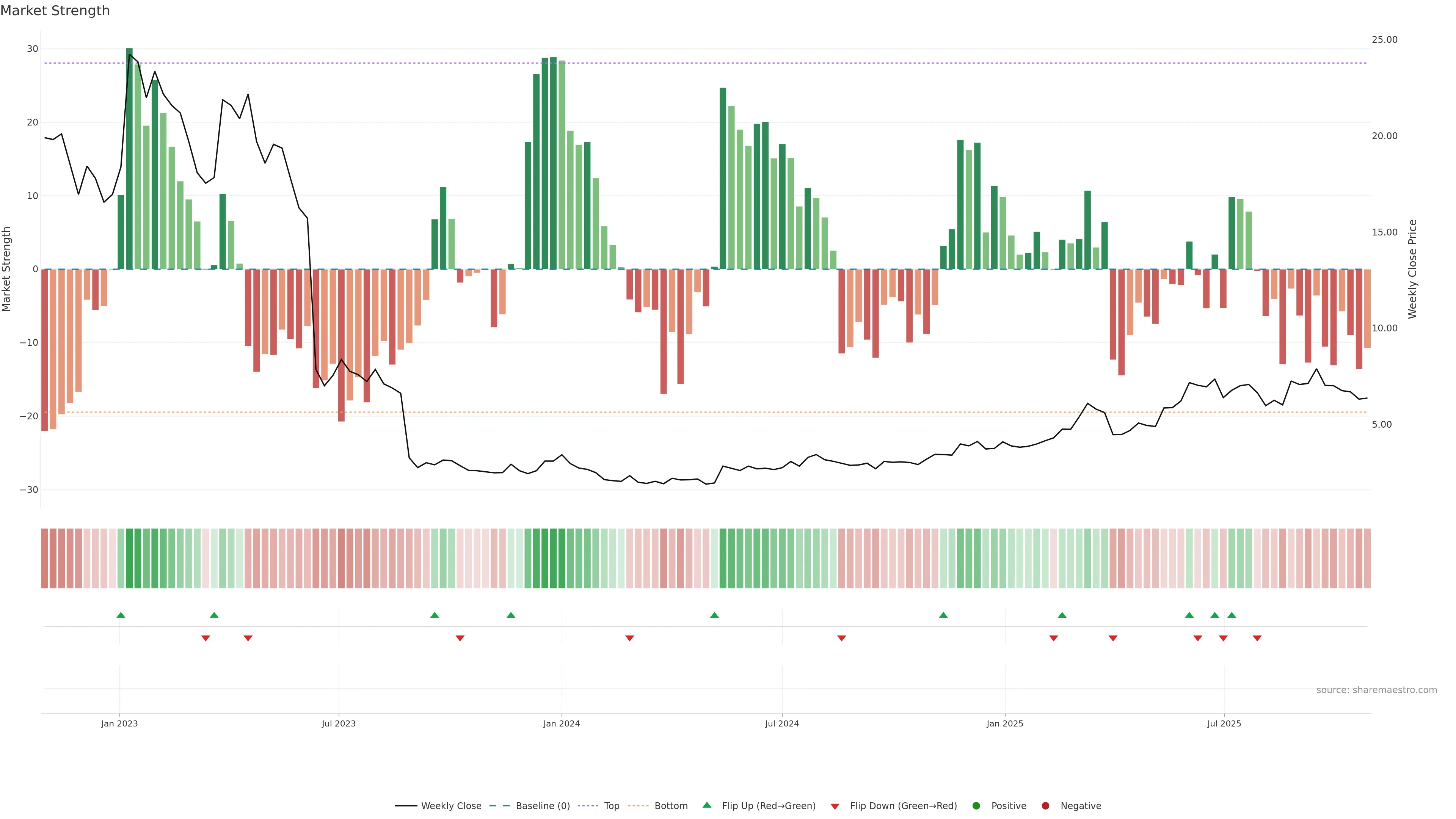1456x819 pixels.
Task: Click the Market Strength chart title
Action: click(55, 11)
